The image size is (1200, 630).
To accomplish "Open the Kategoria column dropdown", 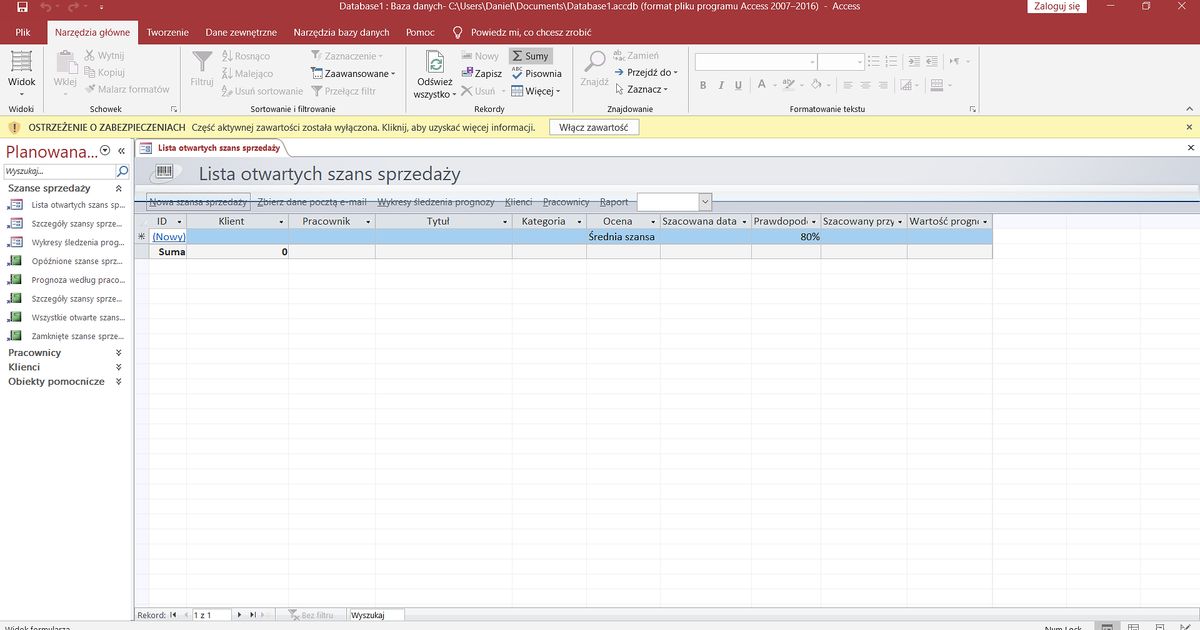I will (580, 221).
